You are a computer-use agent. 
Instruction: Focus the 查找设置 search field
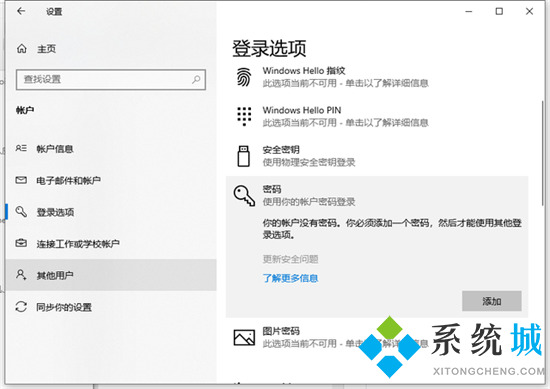coord(111,80)
